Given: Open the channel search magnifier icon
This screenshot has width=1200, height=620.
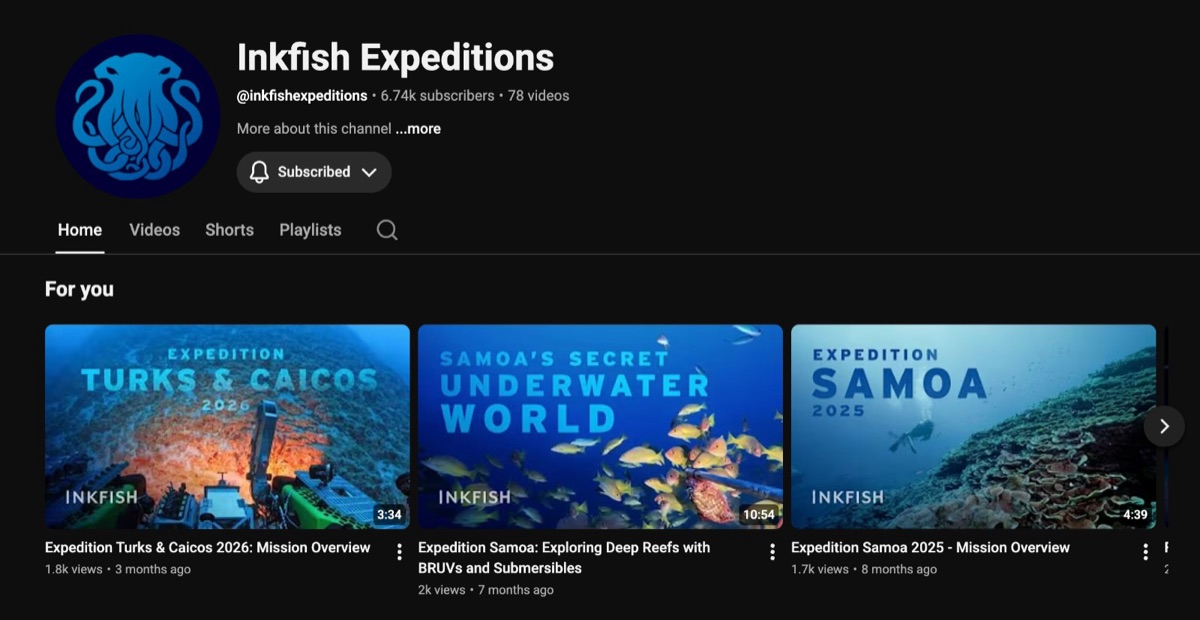Looking at the screenshot, I should [387, 230].
